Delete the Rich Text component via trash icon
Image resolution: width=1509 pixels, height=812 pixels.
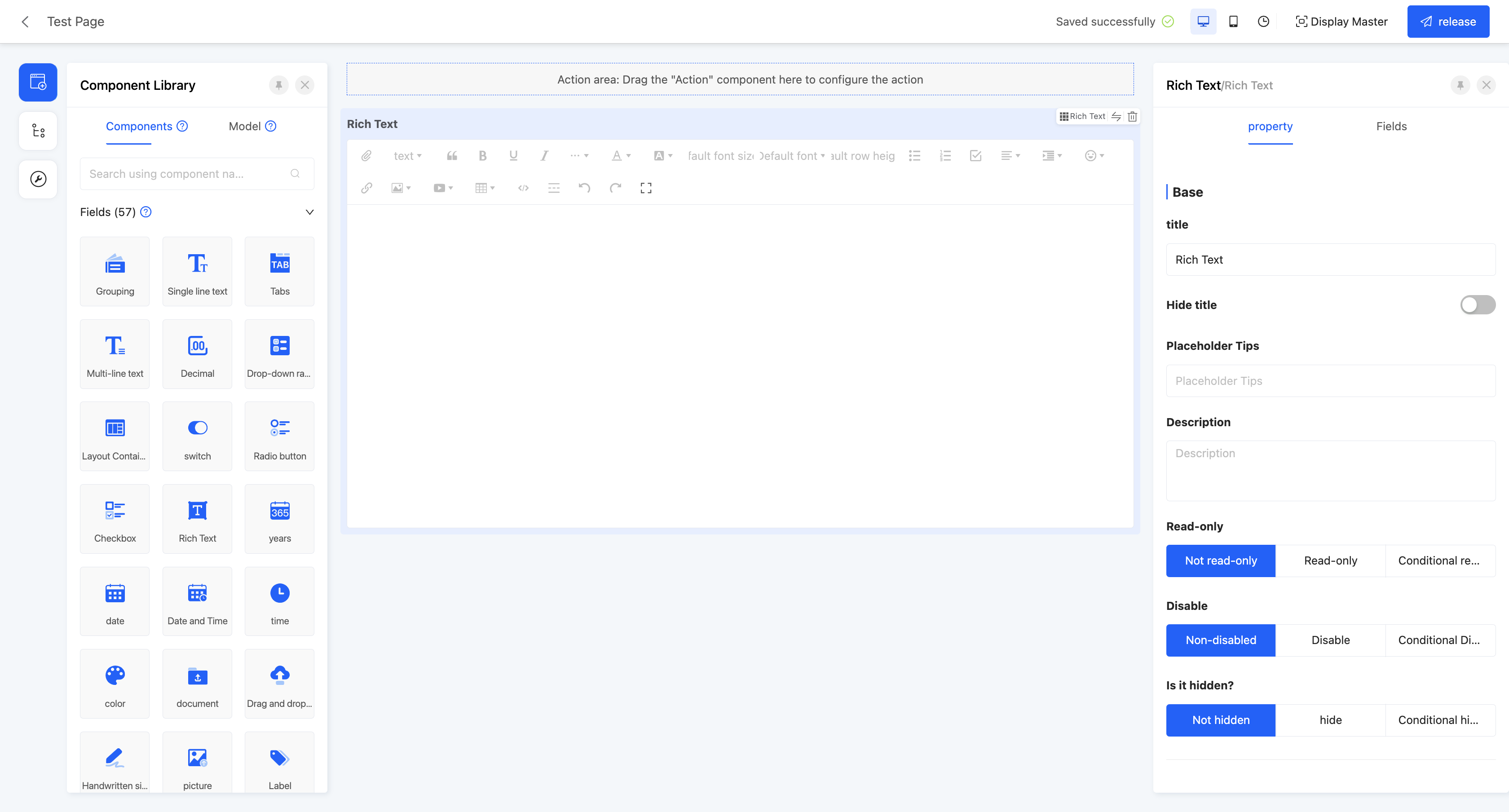coord(1132,117)
